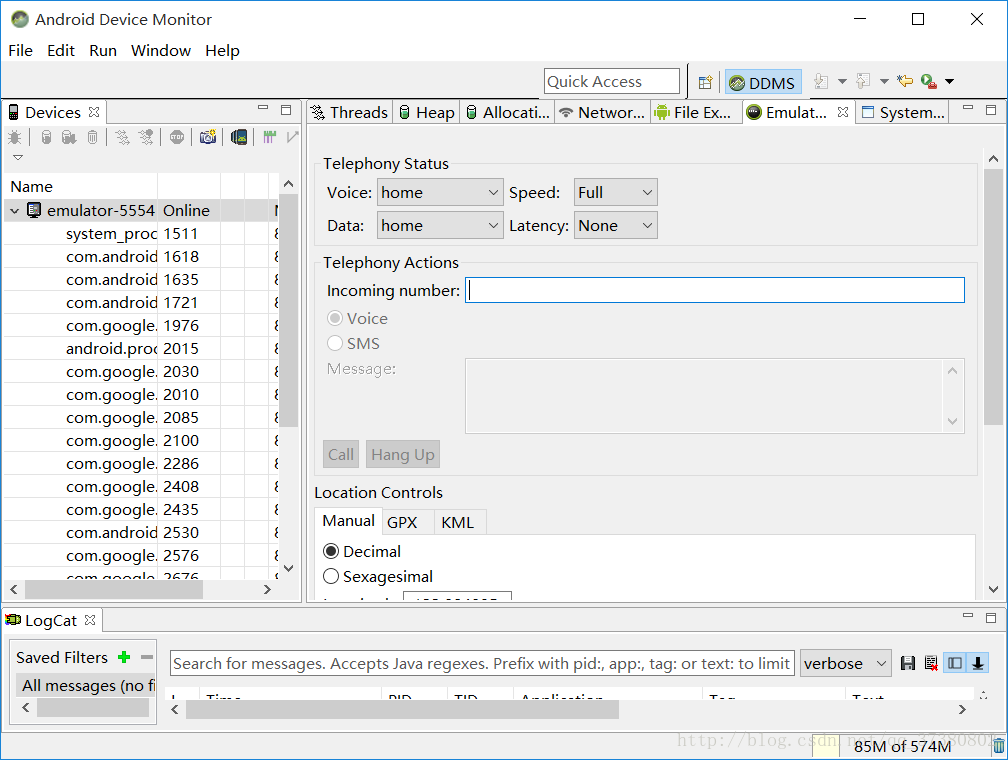Open the Window menu

coord(160,51)
